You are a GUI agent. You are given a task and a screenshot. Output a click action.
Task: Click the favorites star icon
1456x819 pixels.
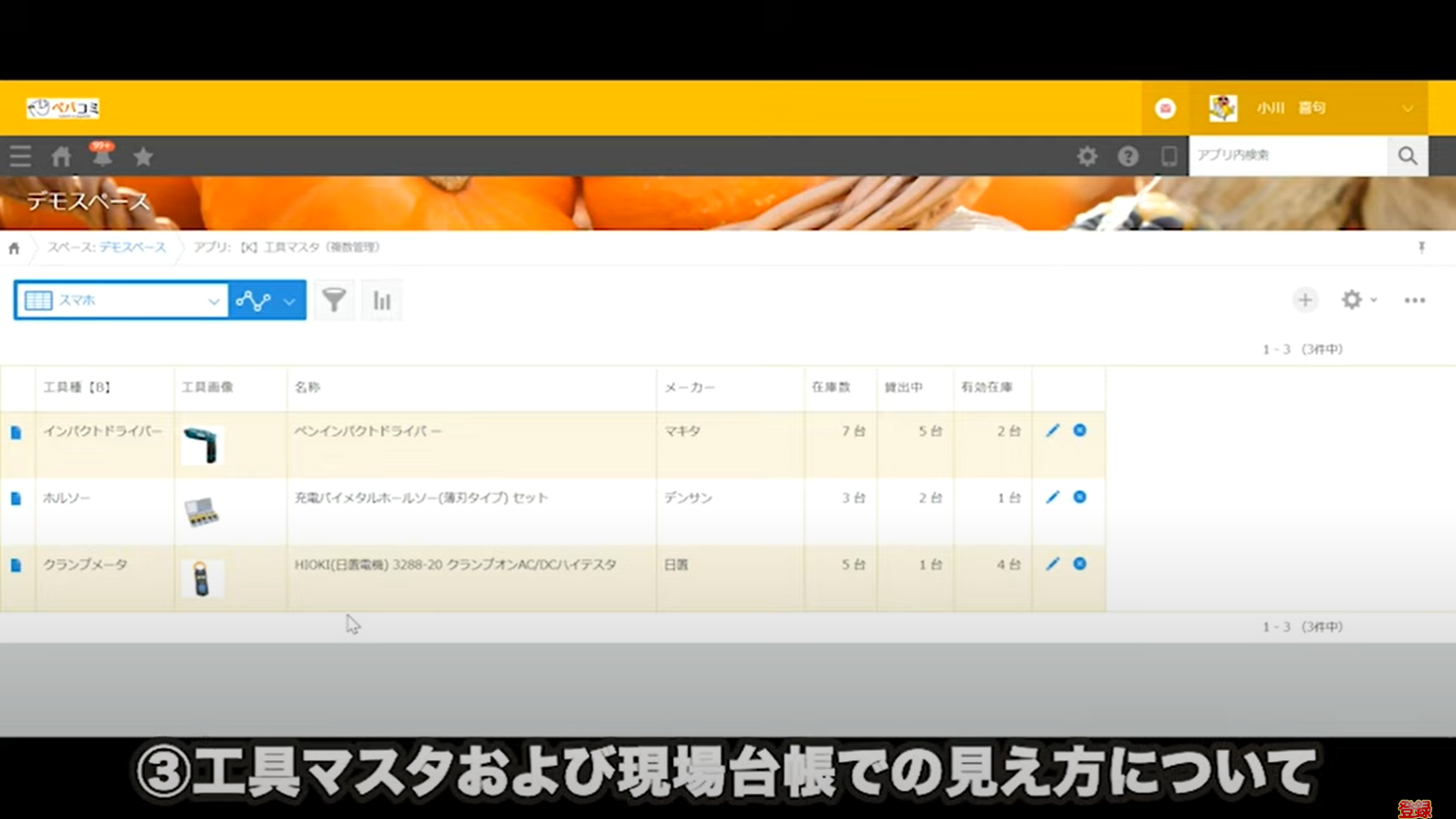[x=142, y=156]
